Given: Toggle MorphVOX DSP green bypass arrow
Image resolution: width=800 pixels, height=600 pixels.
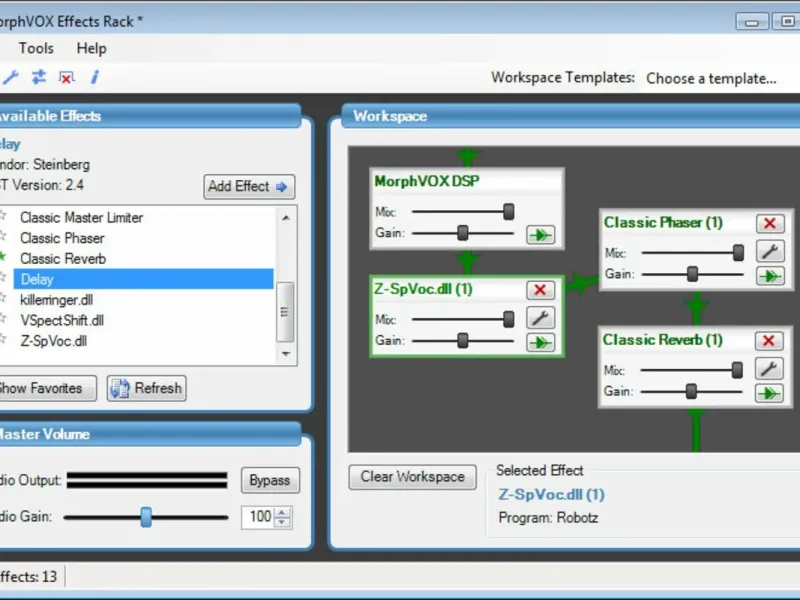Looking at the screenshot, I should pyautogui.click(x=540, y=235).
